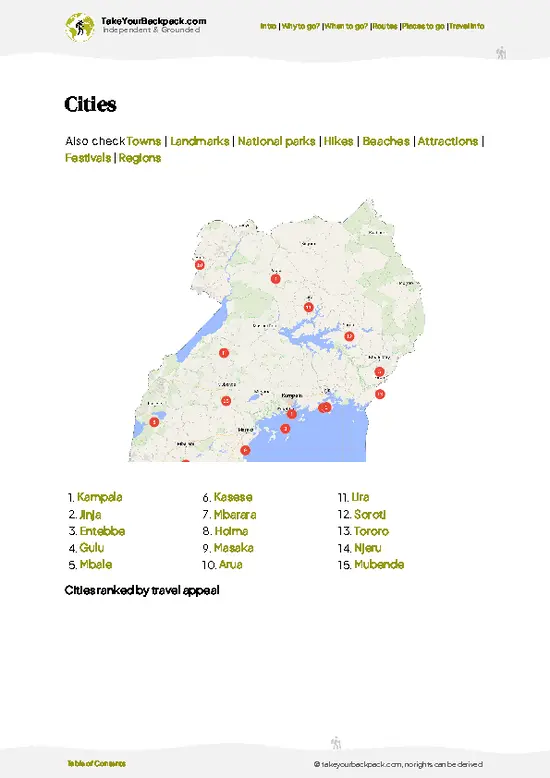
Task: Click the 'Cities' page heading
Action: pos(90,104)
